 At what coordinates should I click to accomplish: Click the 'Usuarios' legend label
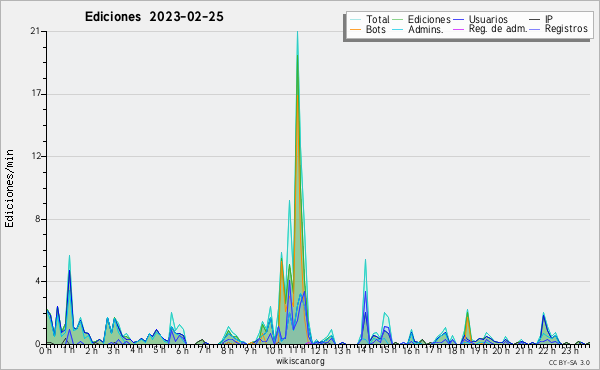488,19
